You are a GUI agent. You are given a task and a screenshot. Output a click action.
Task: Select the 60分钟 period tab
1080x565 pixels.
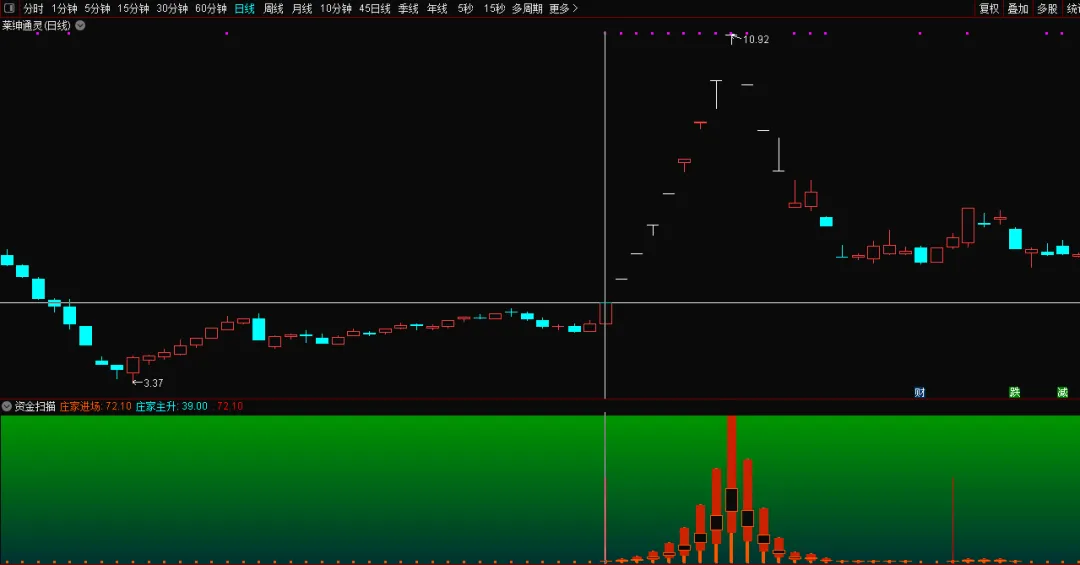point(210,9)
